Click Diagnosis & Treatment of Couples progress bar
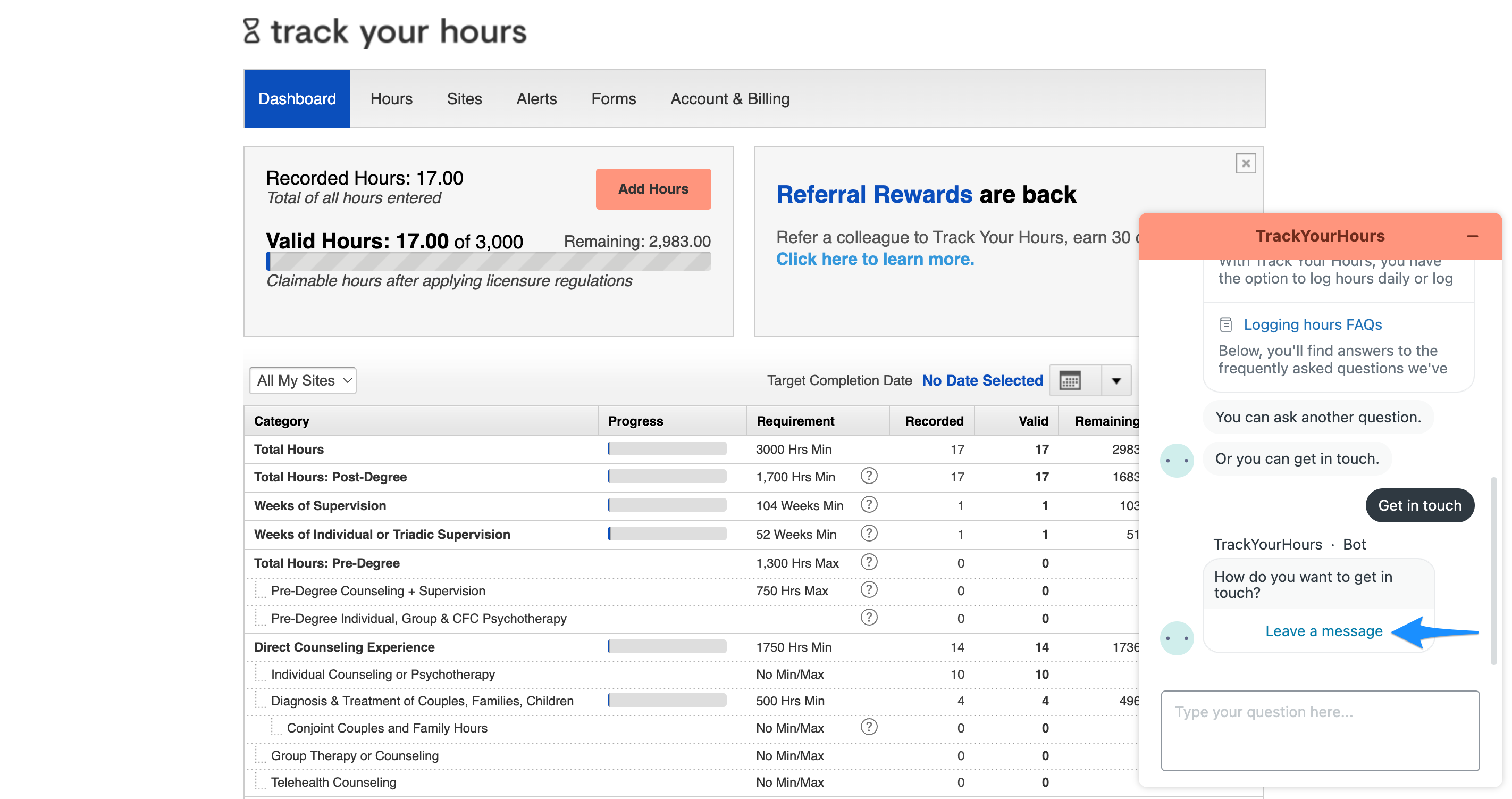The width and height of the screenshot is (1512, 799). pyautogui.click(x=667, y=700)
